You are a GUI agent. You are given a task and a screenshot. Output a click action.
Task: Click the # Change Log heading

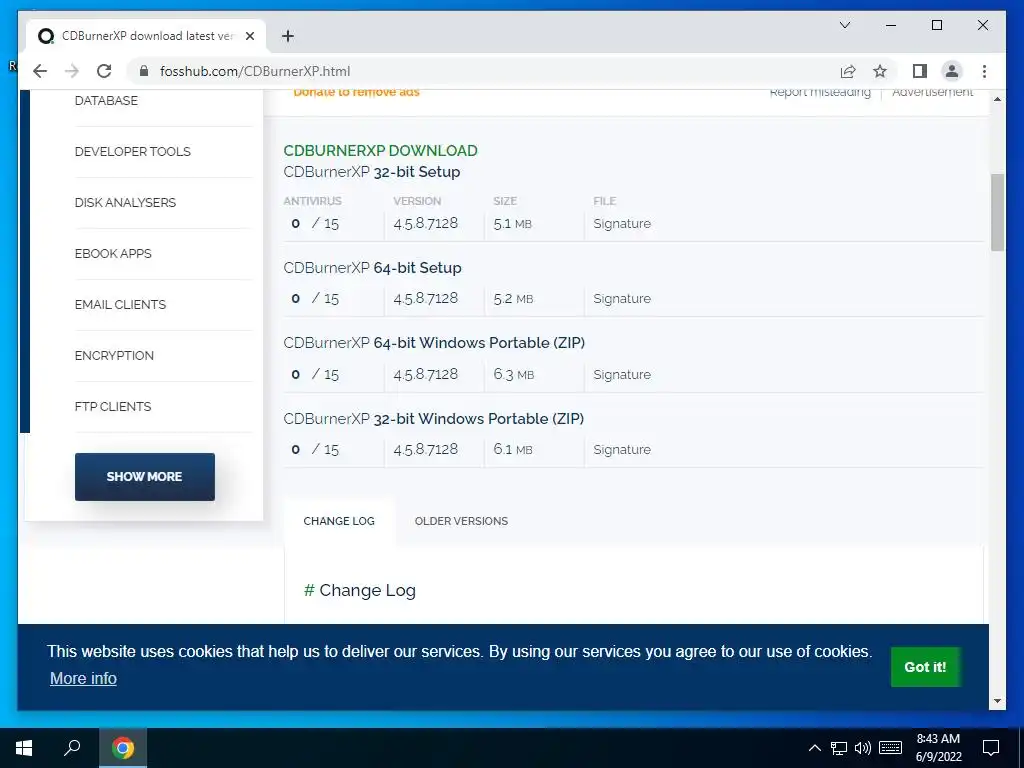[x=360, y=590]
